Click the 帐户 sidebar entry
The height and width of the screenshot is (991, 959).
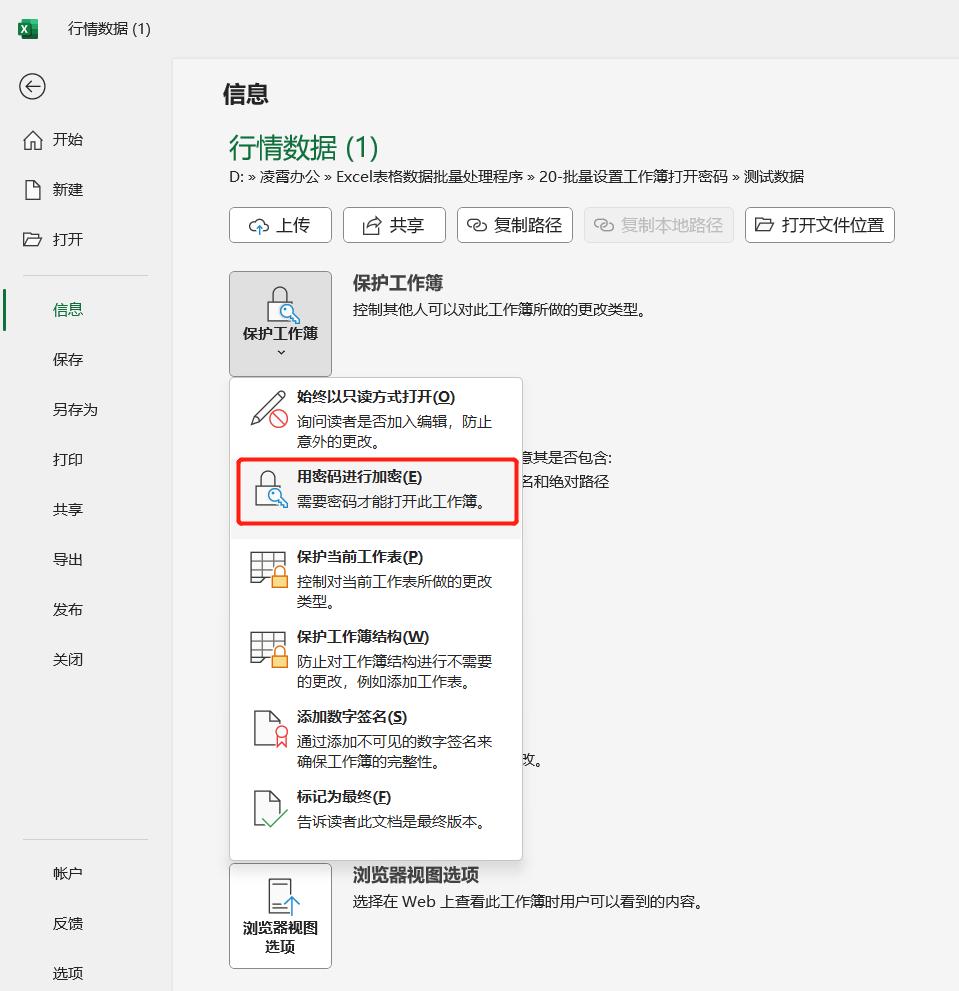pyautogui.click(x=67, y=872)
